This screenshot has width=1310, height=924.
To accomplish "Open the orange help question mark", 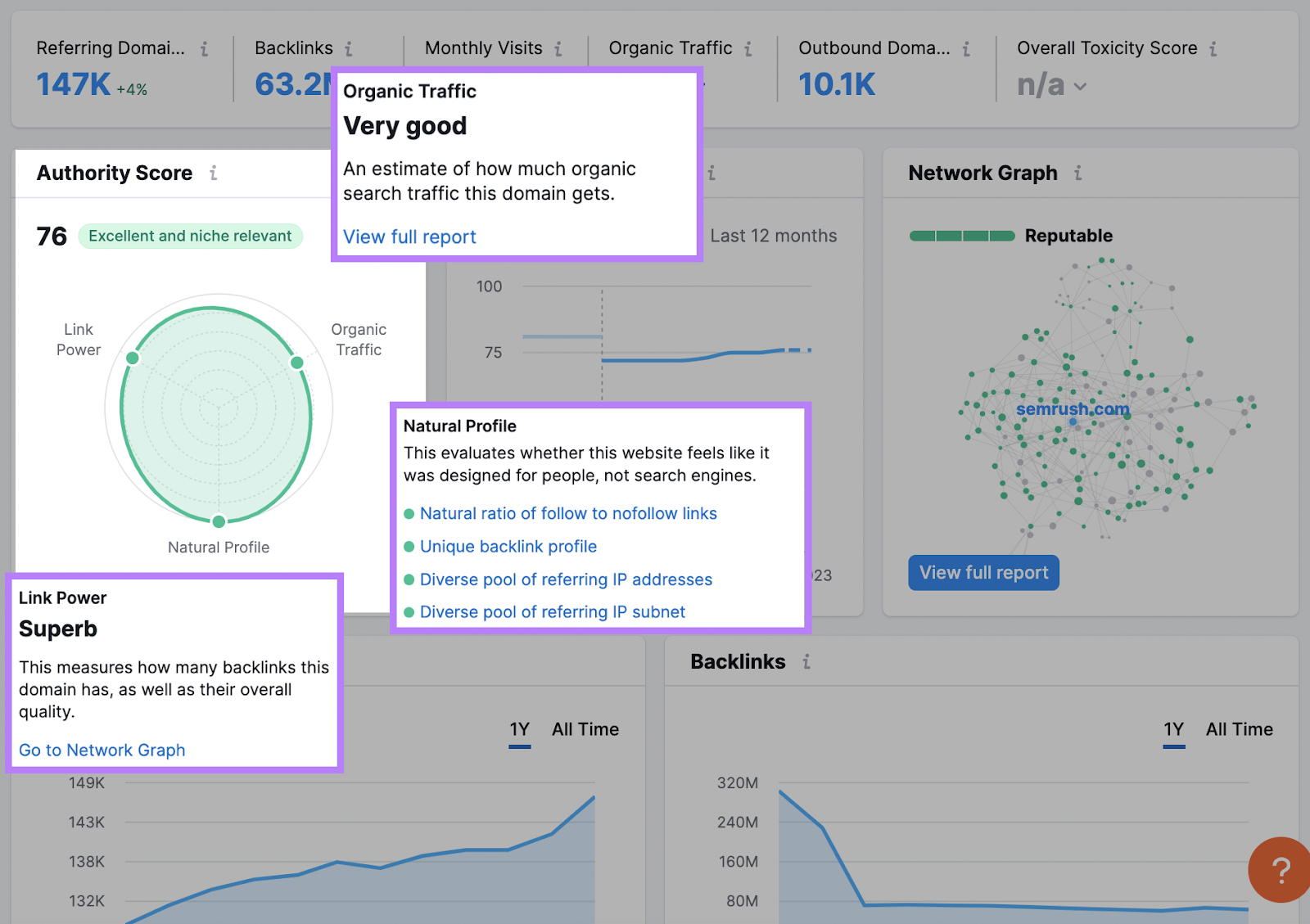I will pyautogui.click(x=1278, y=870).
